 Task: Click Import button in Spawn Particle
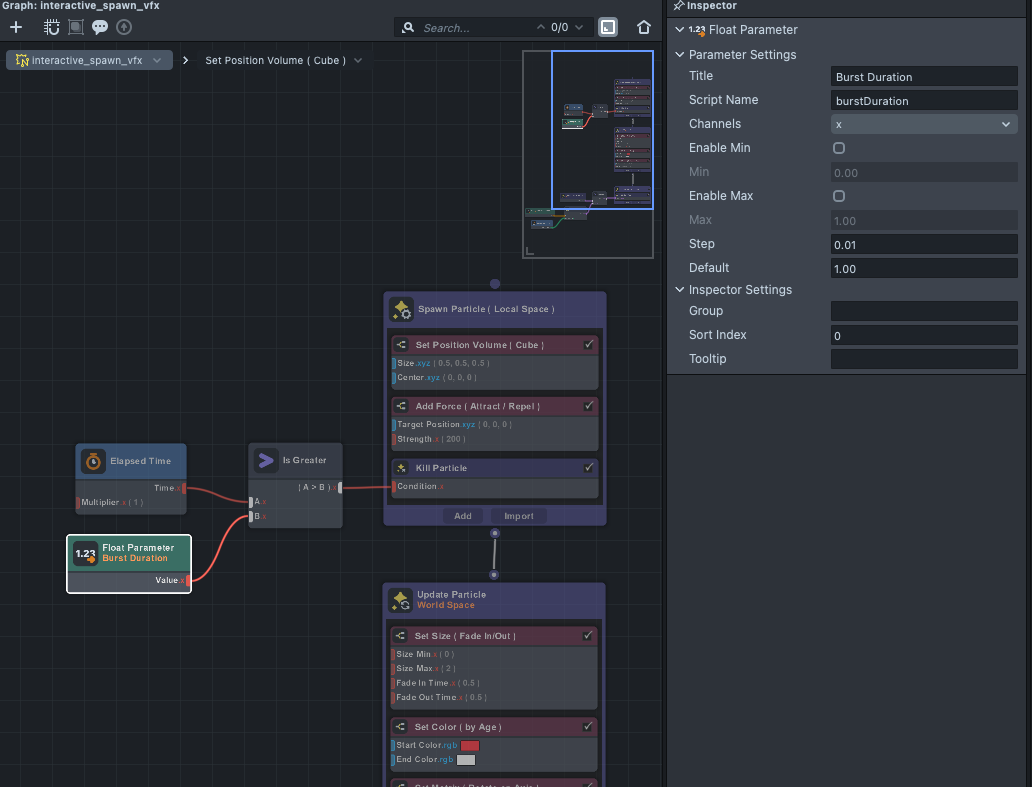click(519, 516)
